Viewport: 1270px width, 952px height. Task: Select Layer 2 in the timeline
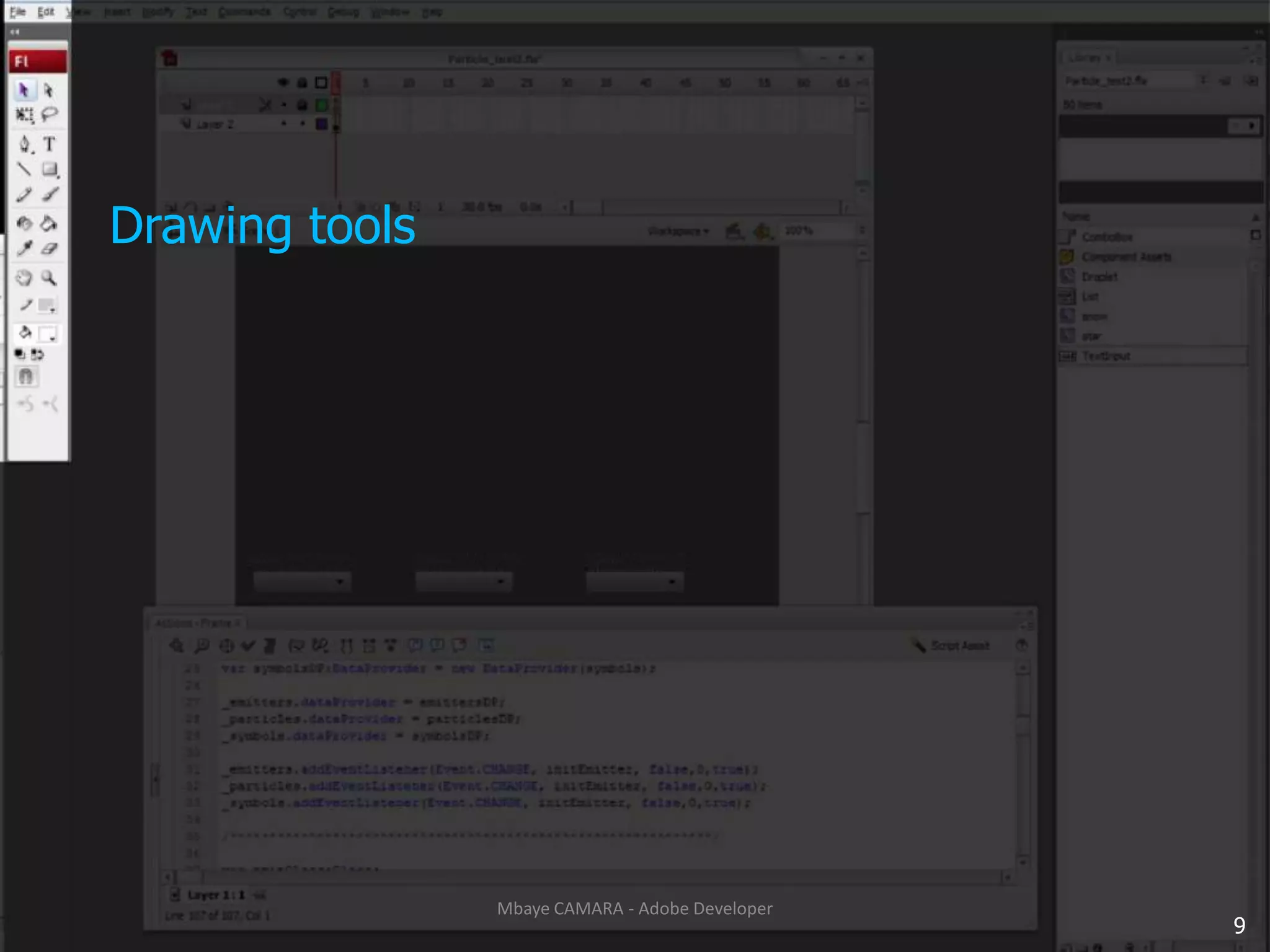point(215,124)
